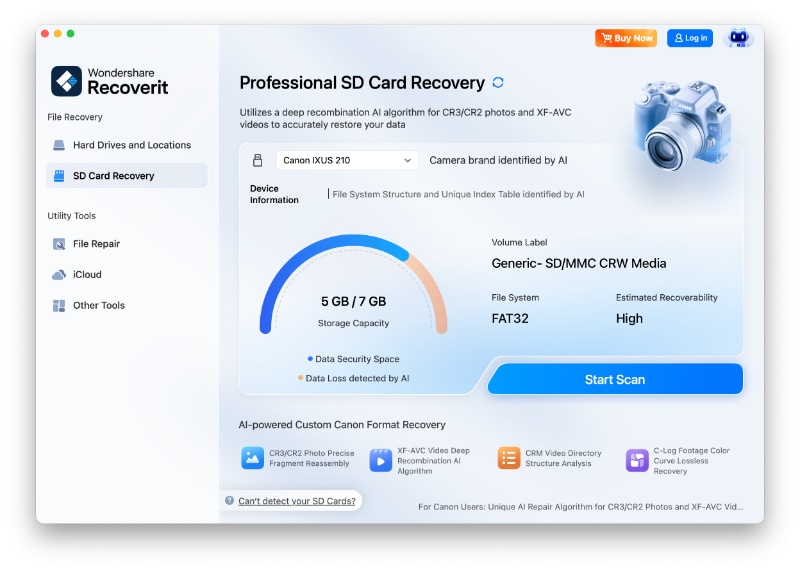
Task: Click the SD card device icon beside dropdown
Action: point(258,160)
